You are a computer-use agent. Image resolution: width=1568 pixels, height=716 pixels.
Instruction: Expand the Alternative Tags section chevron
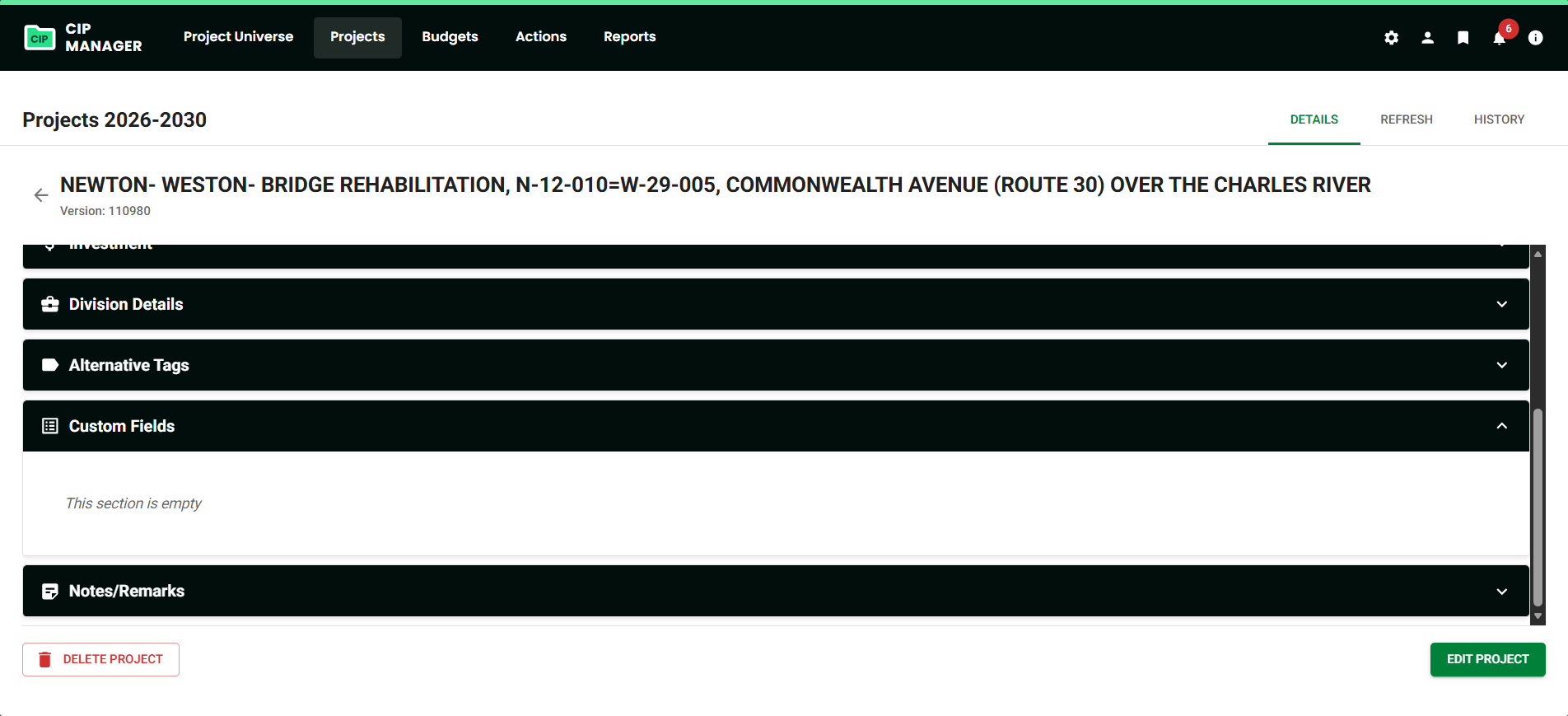(1501, 365)
